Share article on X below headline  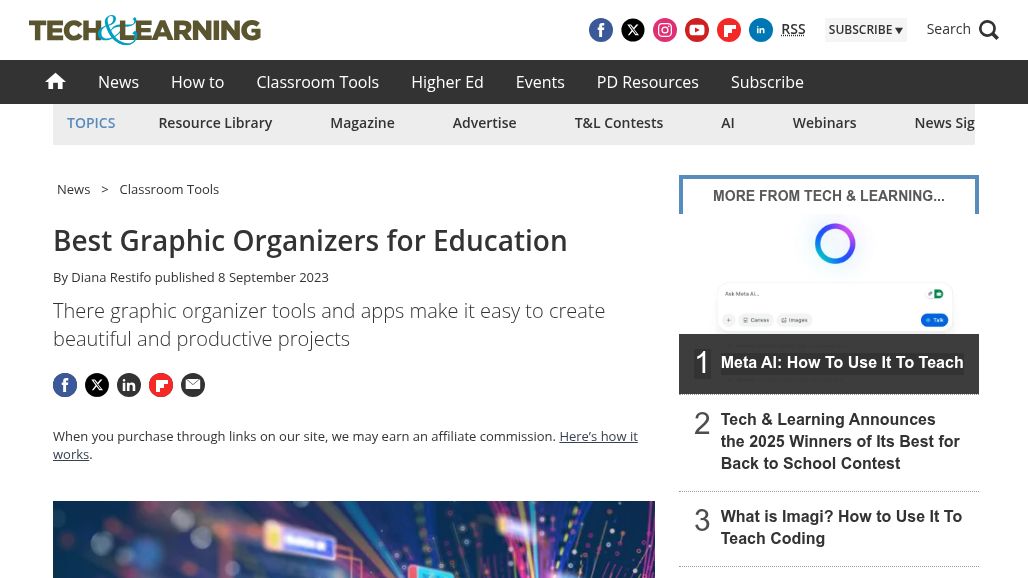coord(97,385)
